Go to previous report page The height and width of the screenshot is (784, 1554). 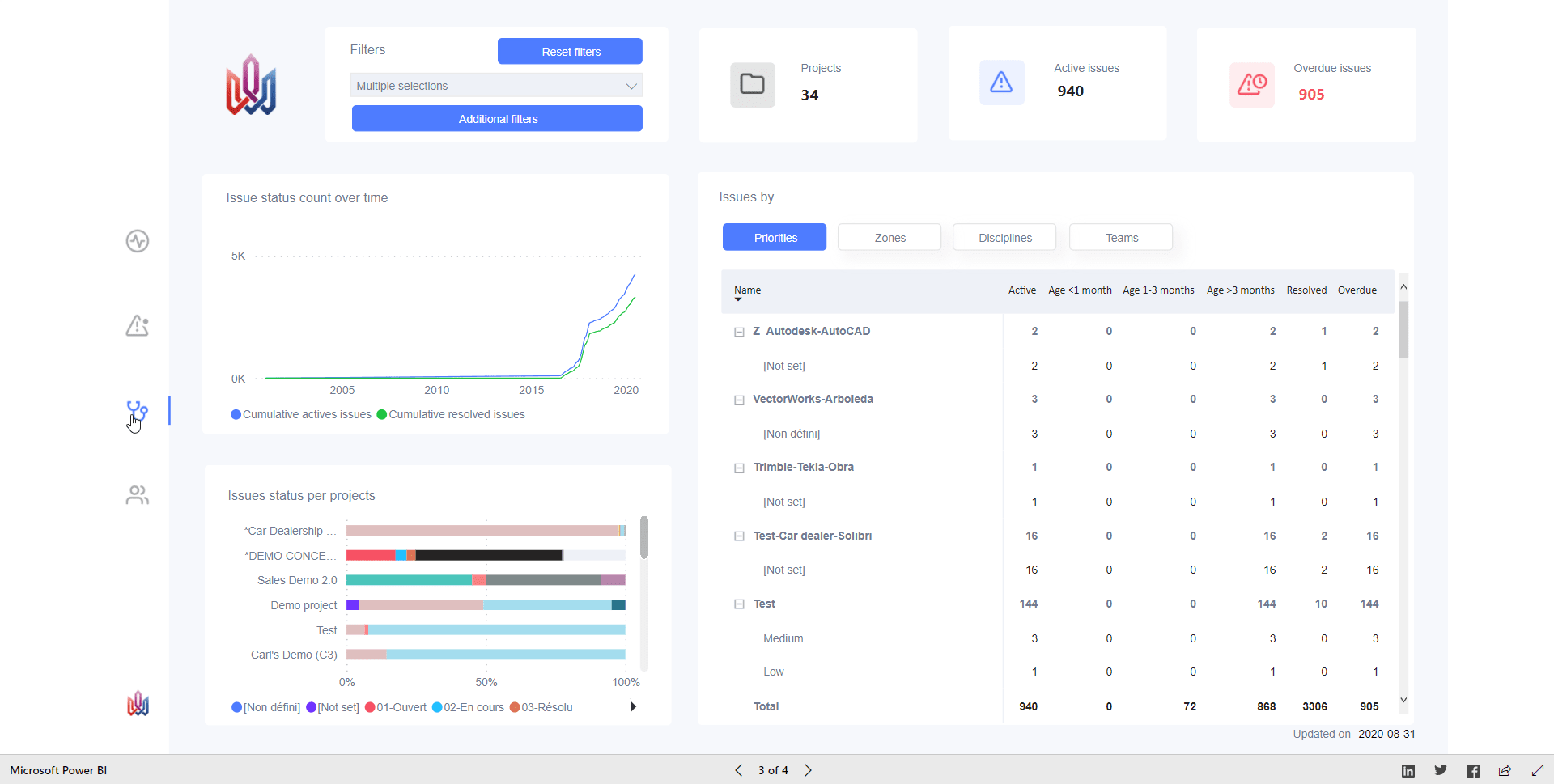pos(738,770)
